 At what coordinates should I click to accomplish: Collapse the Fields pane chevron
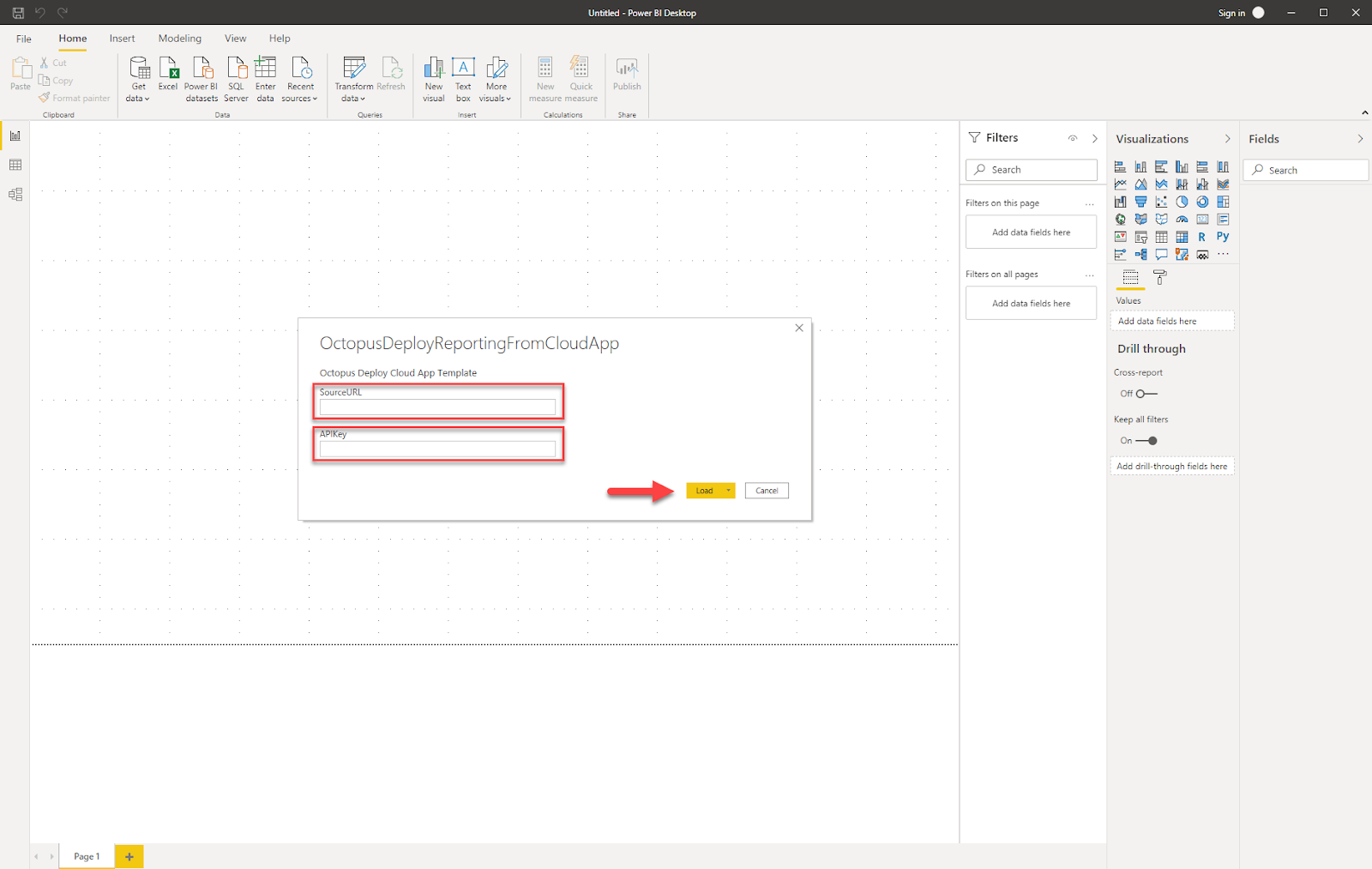click(x=1360, y=139)
